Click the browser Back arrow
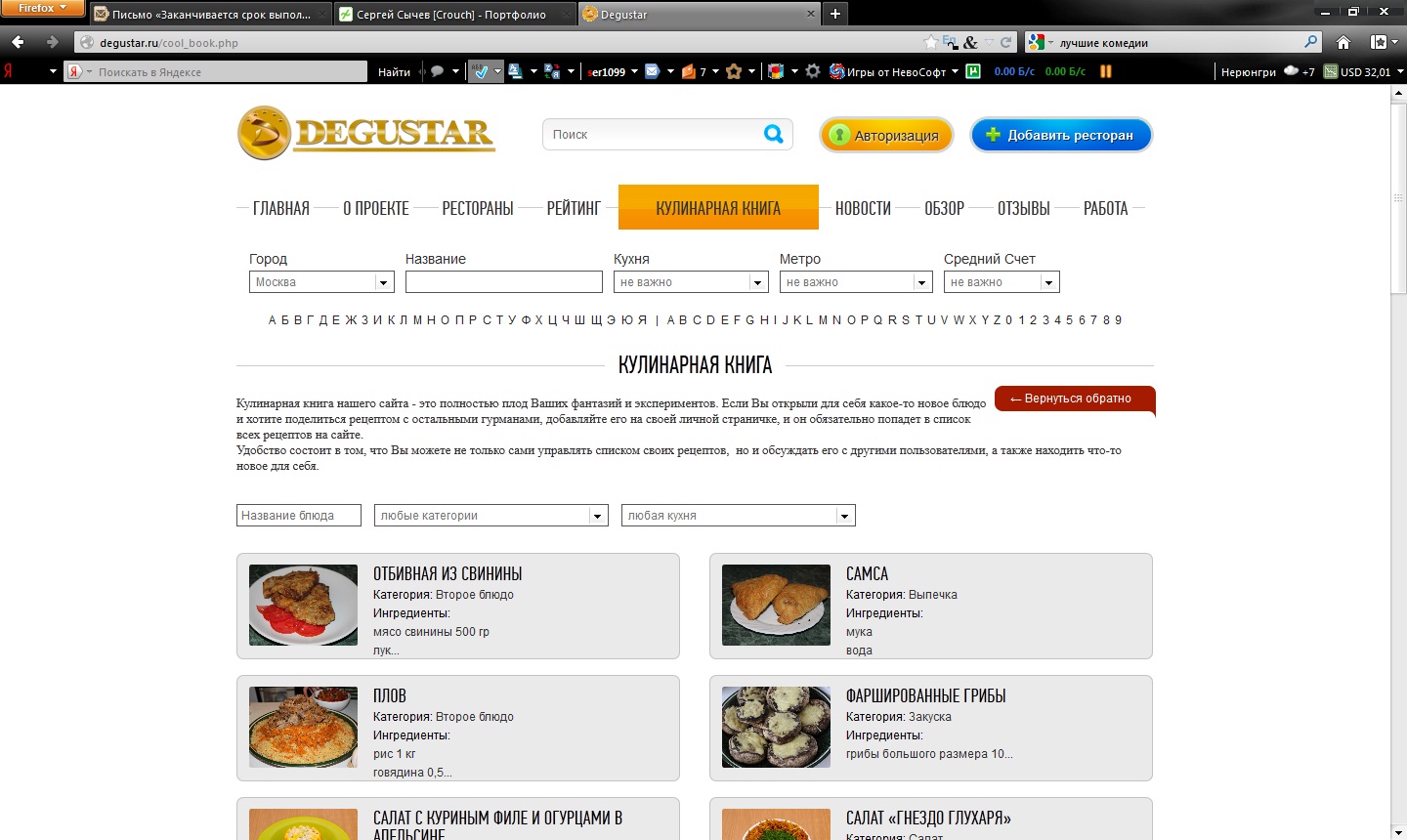The image size is (1407, 840). point(18,42)
